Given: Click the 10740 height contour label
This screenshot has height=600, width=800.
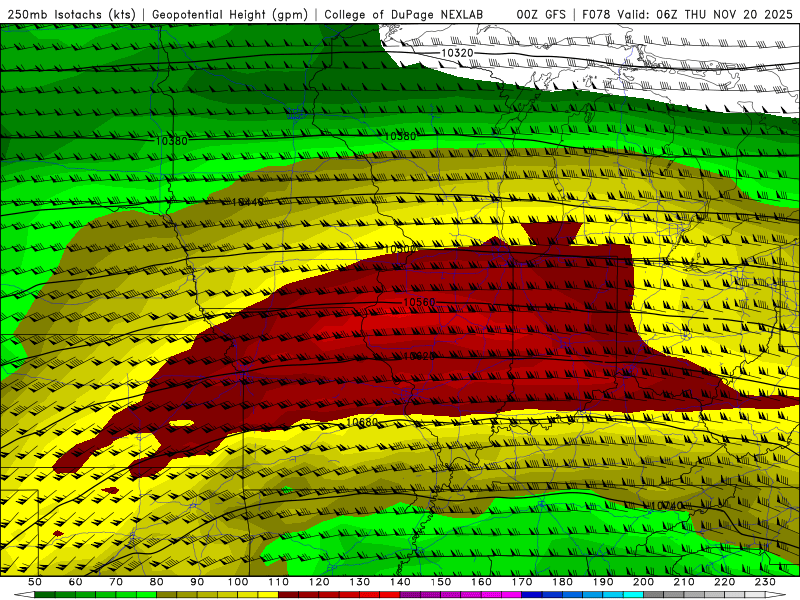Looking at the screenshot, I should [x=667, y=506].
